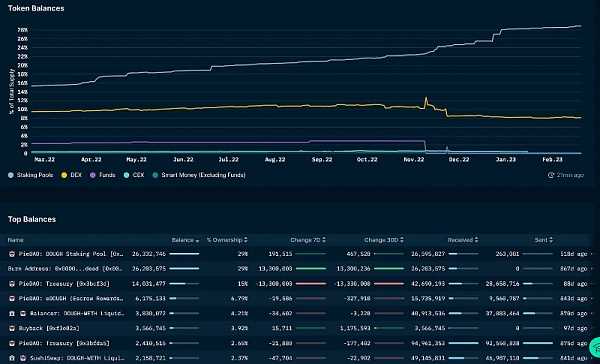
Task: Open the green floating chat widget
Action: pos(595,348)
